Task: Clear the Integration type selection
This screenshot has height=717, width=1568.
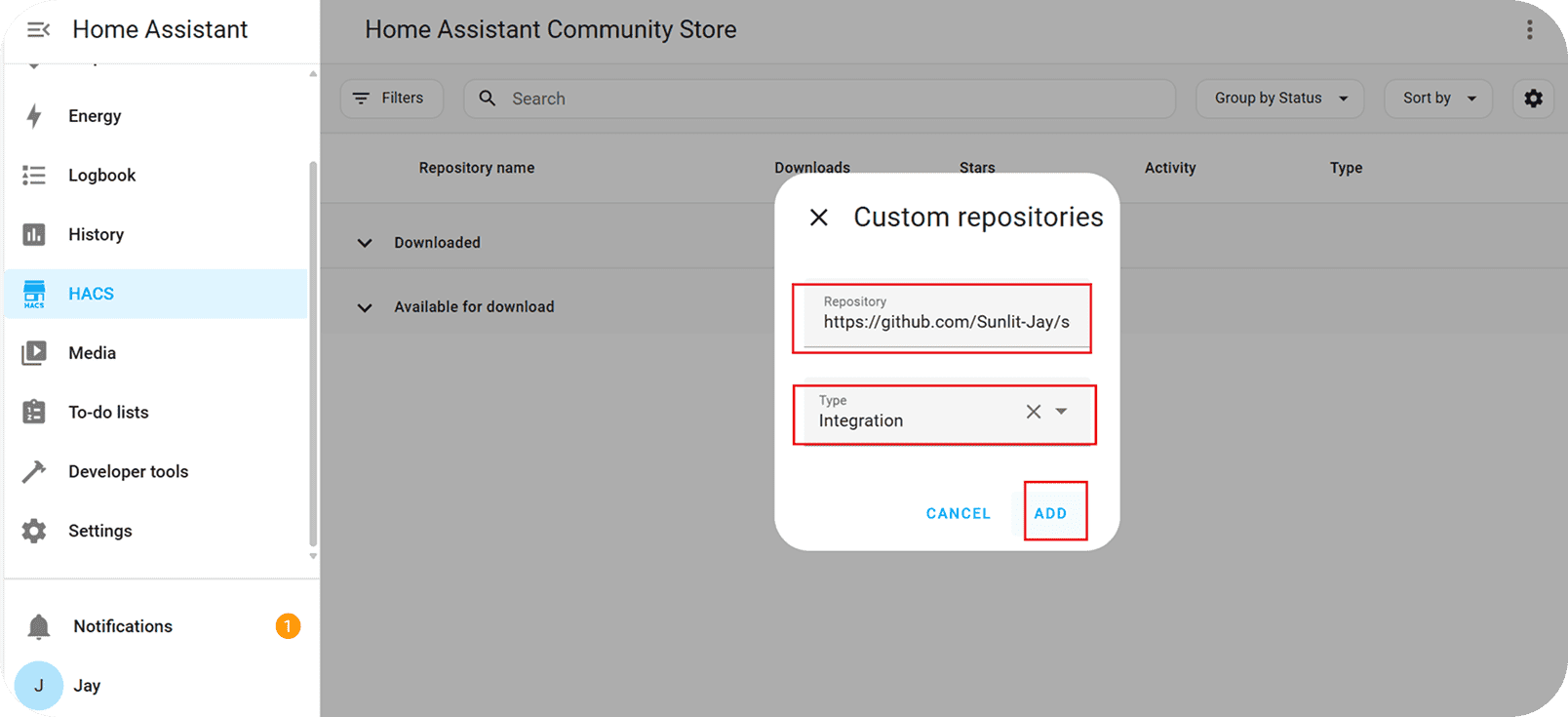Action: (1034, 412)
